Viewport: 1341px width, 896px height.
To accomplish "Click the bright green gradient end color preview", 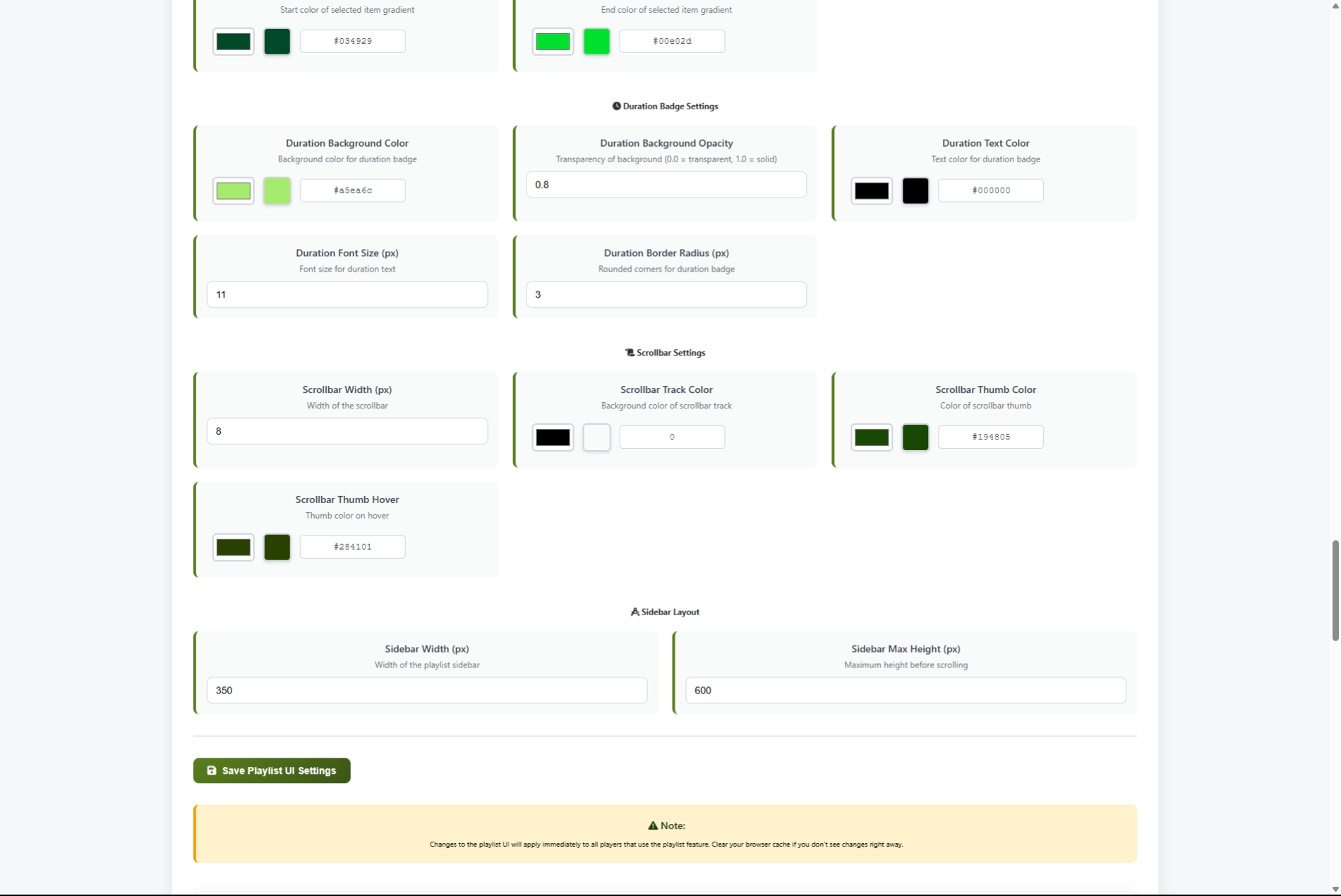I will pos(596,42).
